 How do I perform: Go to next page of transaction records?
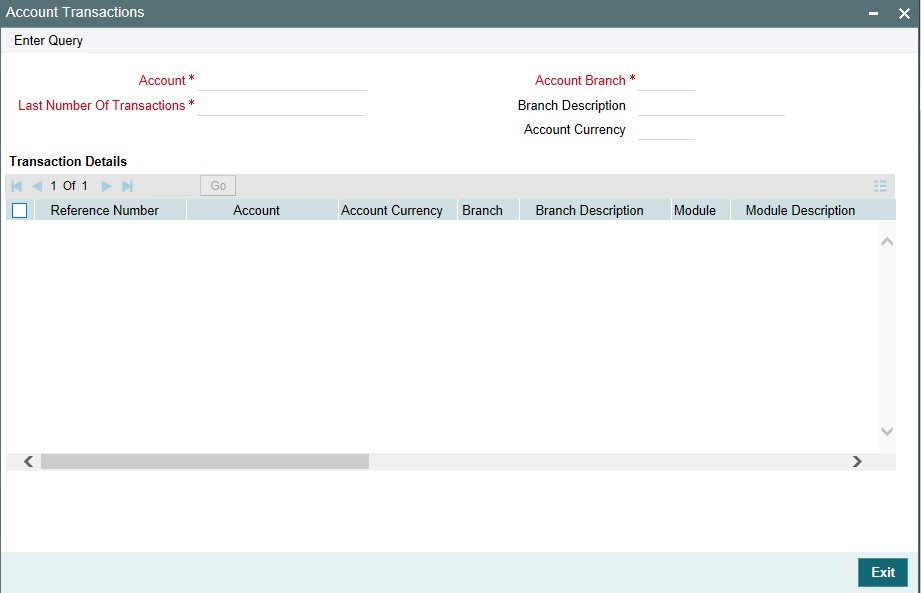[106, 186]
